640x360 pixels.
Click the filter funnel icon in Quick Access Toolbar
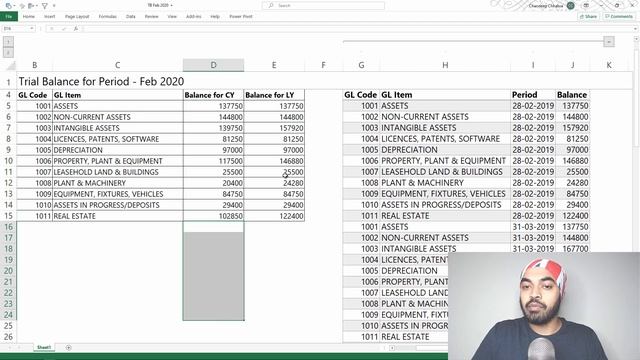pos(44,6)
